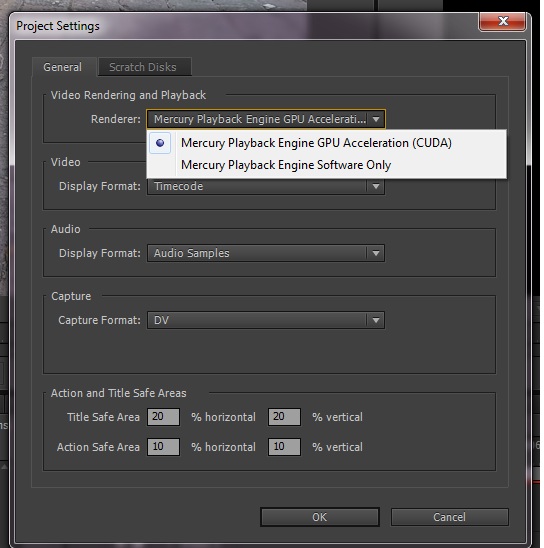Screen dimensions: 544x548
Task: Open the Renderer combo box field
Action: 266,119
